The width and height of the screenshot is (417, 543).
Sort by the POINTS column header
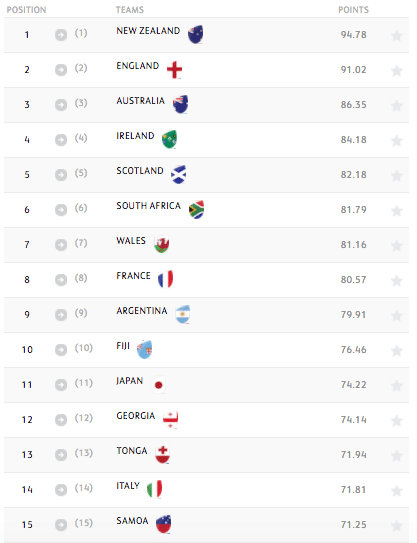tap(353, 10)
